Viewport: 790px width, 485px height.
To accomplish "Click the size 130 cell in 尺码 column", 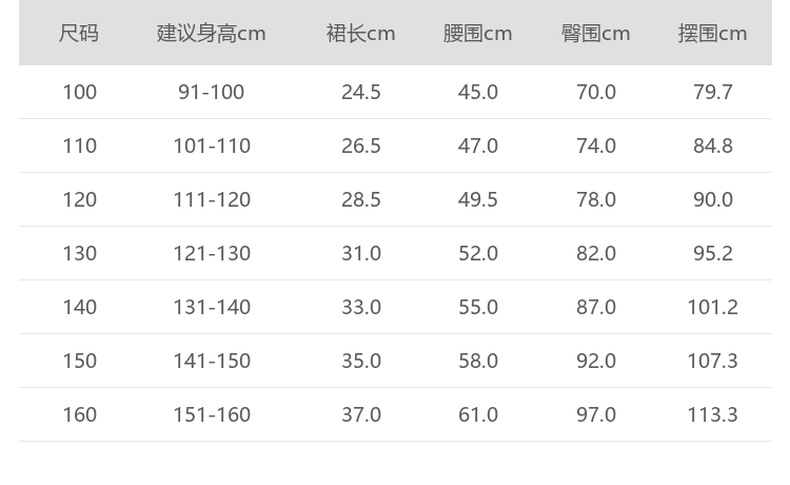I will tap(80, 253).
